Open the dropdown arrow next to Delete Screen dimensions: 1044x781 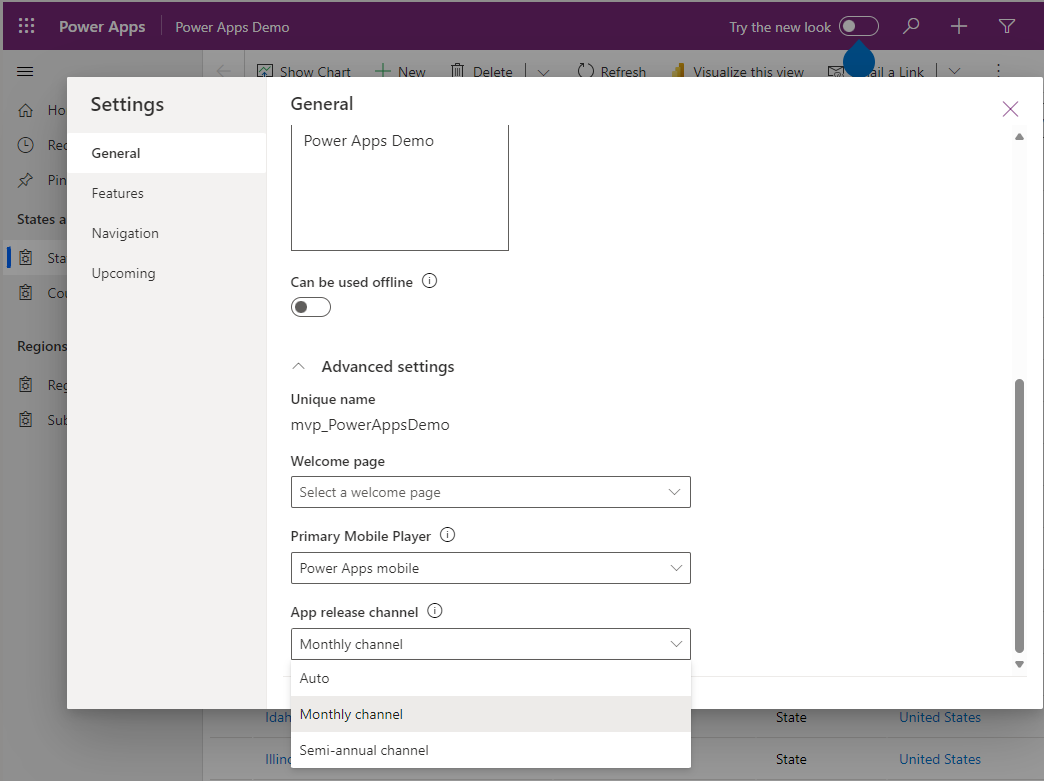point(543,72)
